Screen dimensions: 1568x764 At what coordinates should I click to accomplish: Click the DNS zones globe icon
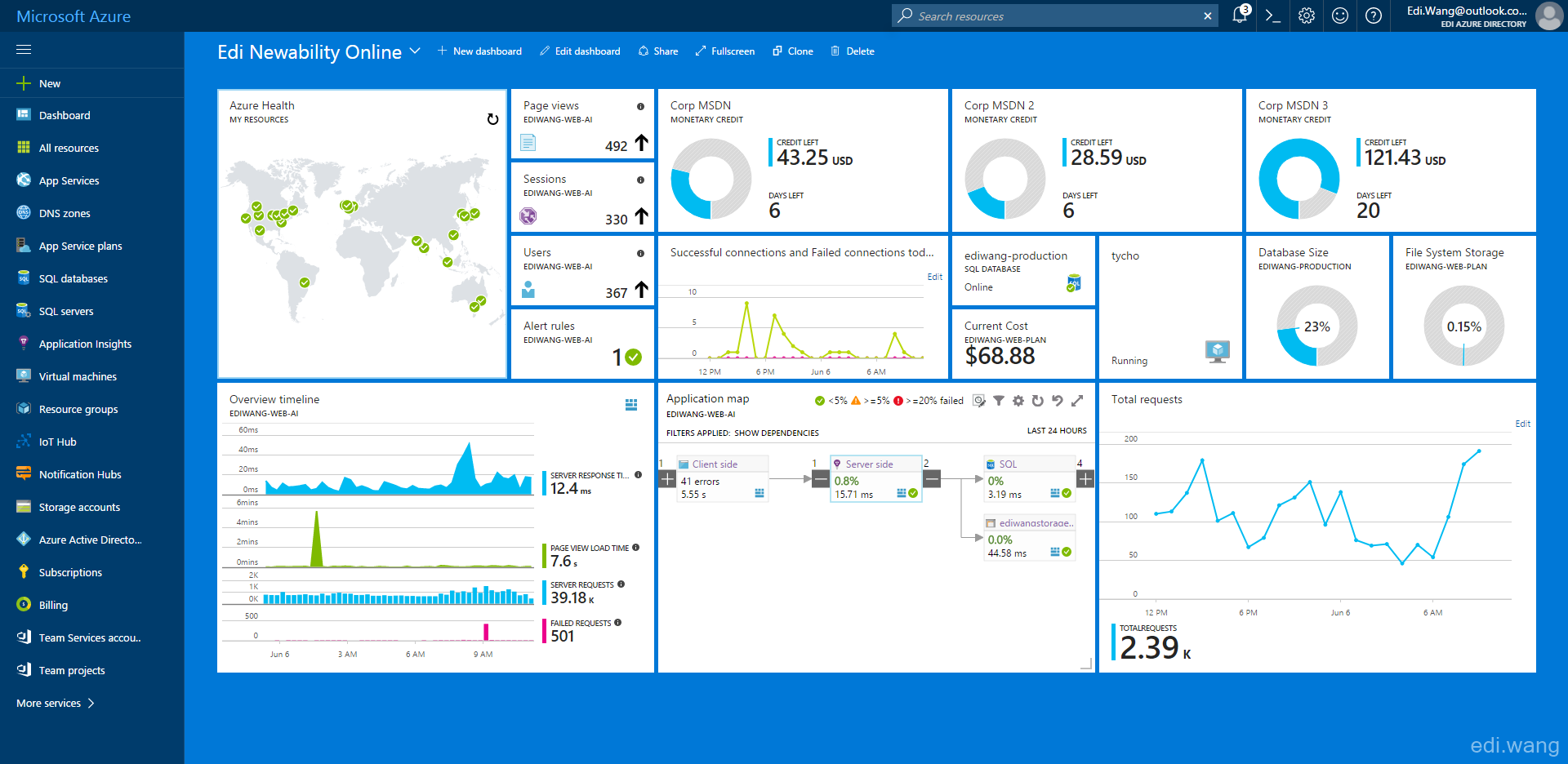click(24, 212)
